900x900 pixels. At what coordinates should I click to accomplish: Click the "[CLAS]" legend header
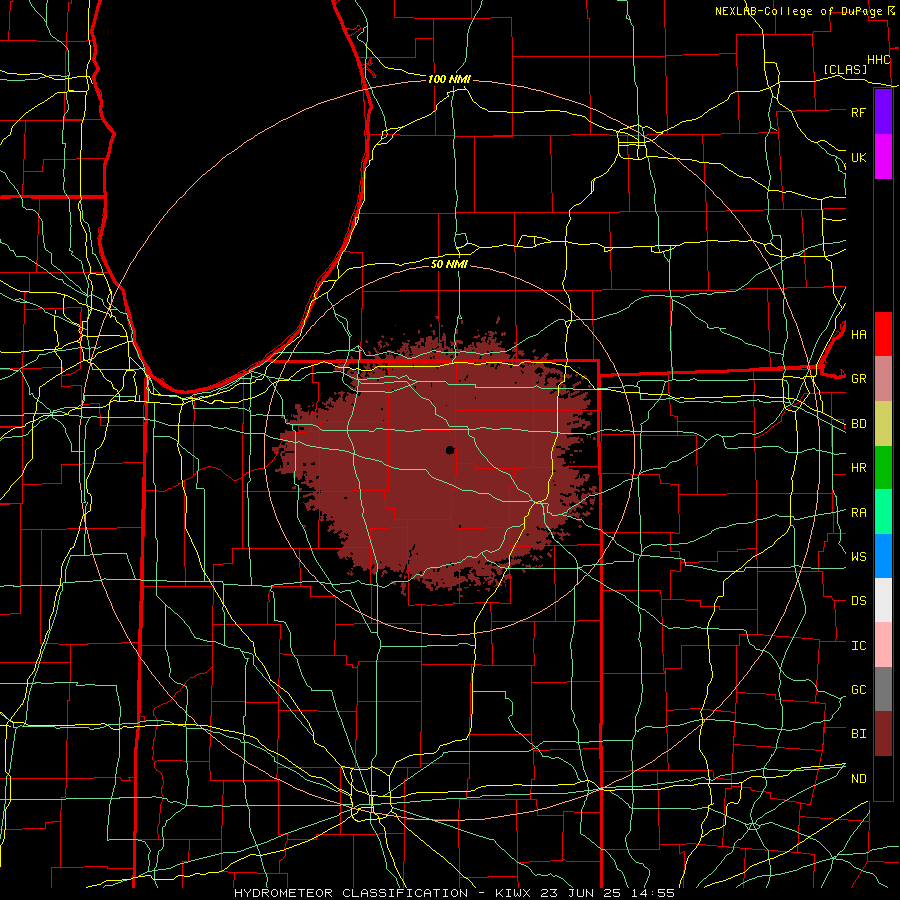[x=845, y=69]
